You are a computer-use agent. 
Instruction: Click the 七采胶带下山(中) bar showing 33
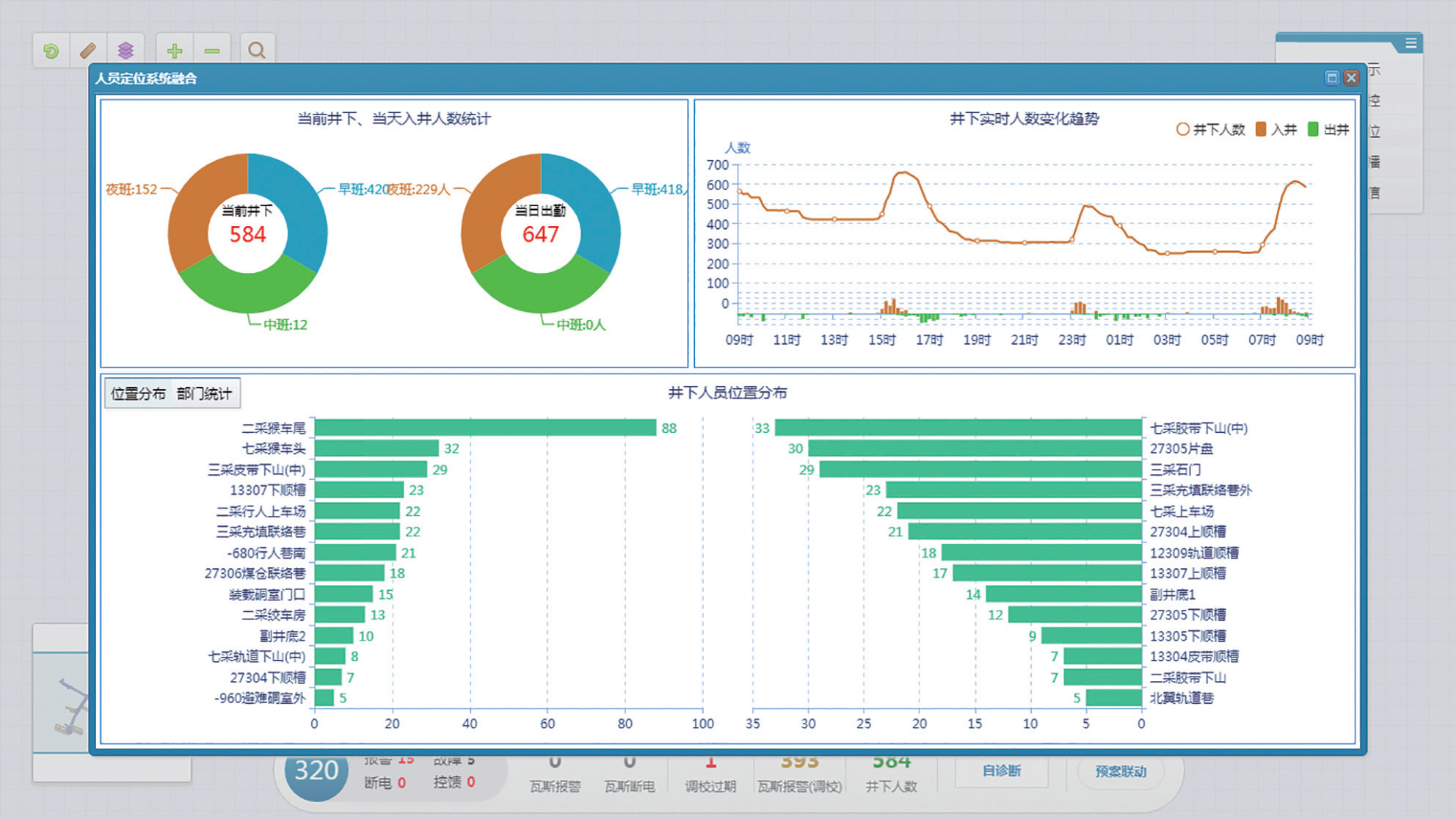coord(958,428)
